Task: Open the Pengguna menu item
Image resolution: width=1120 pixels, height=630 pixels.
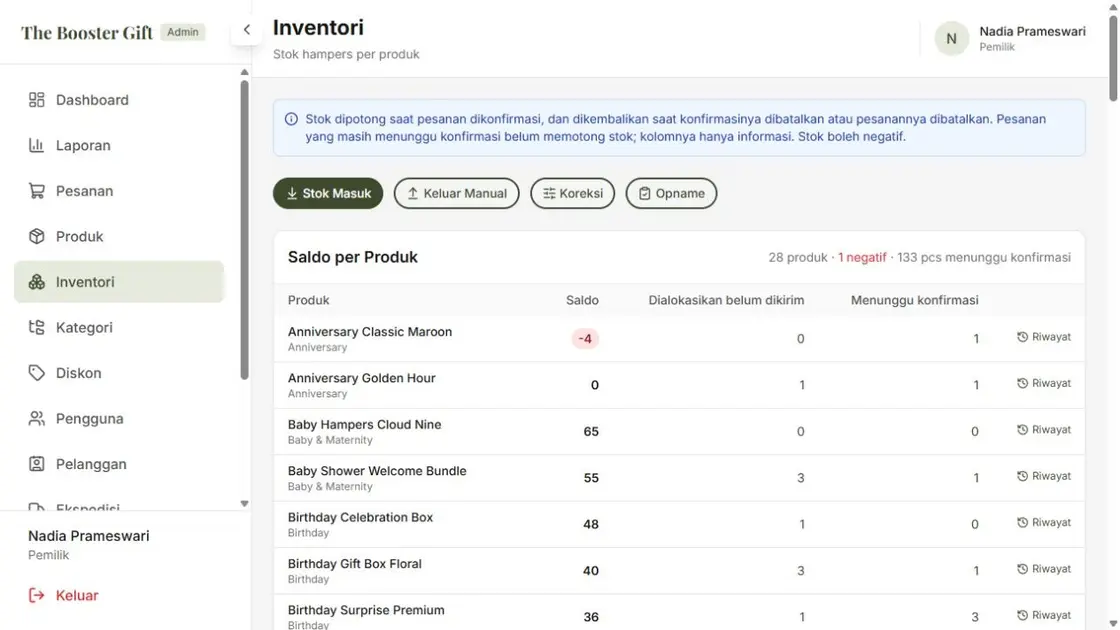Action: click(x=119, y=419)
